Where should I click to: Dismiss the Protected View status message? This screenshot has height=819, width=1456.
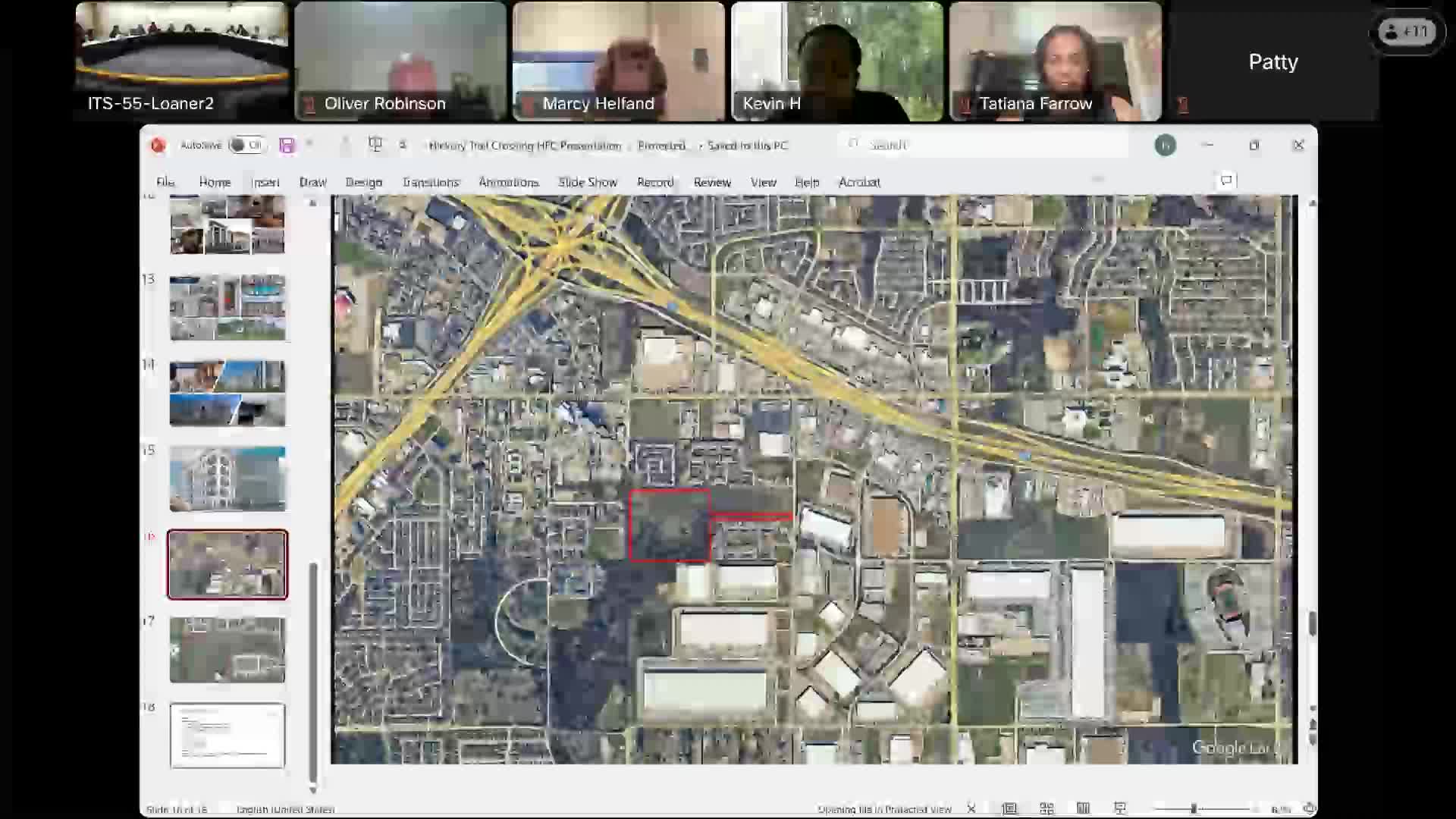click(971, 809)
